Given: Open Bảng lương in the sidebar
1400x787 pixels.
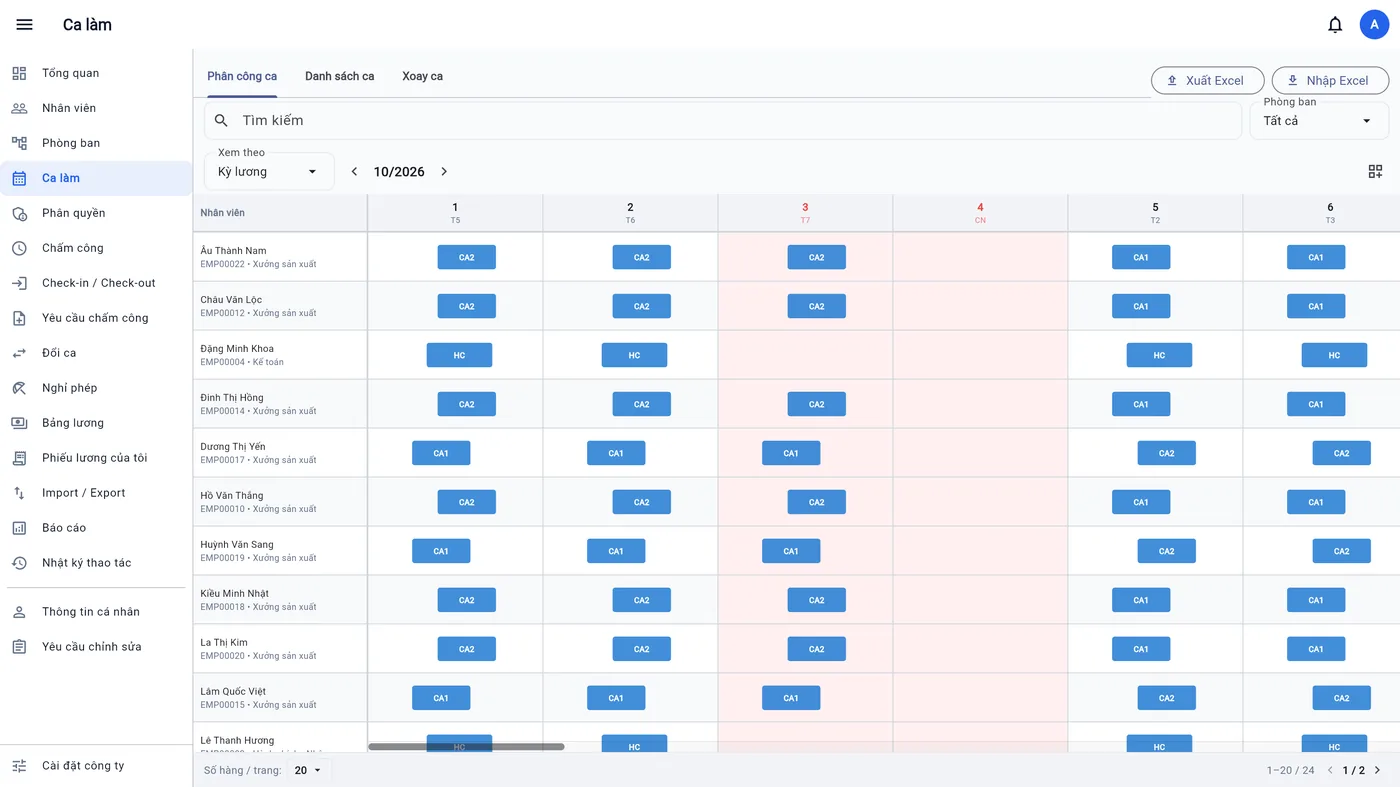Looking at the screenshot, I should (96, 423).
